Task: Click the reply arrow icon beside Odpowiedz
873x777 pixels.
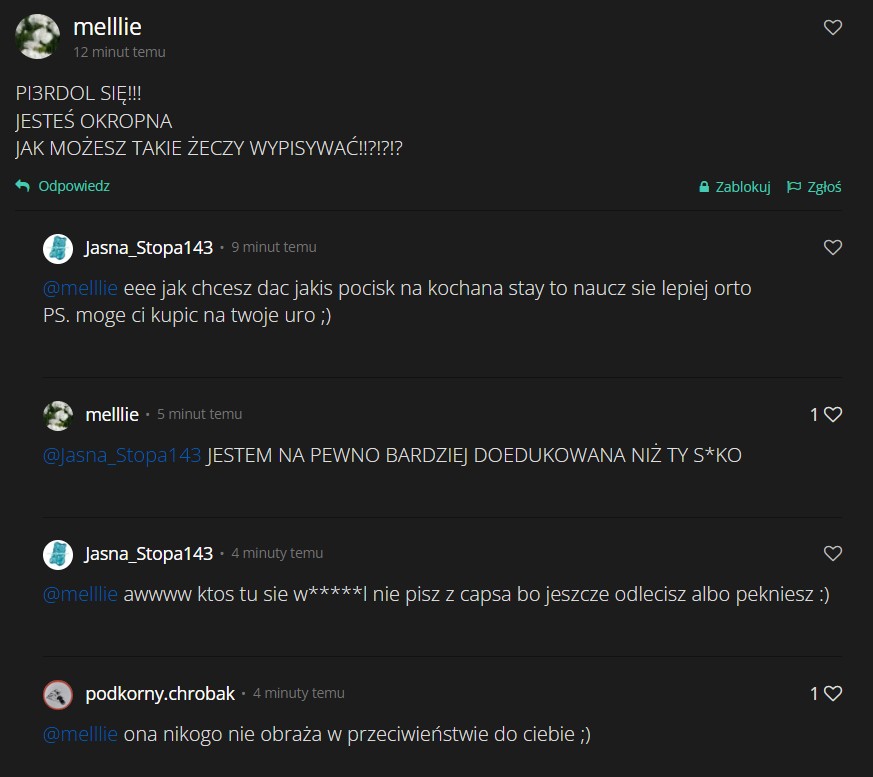Action: click(23, 186)
